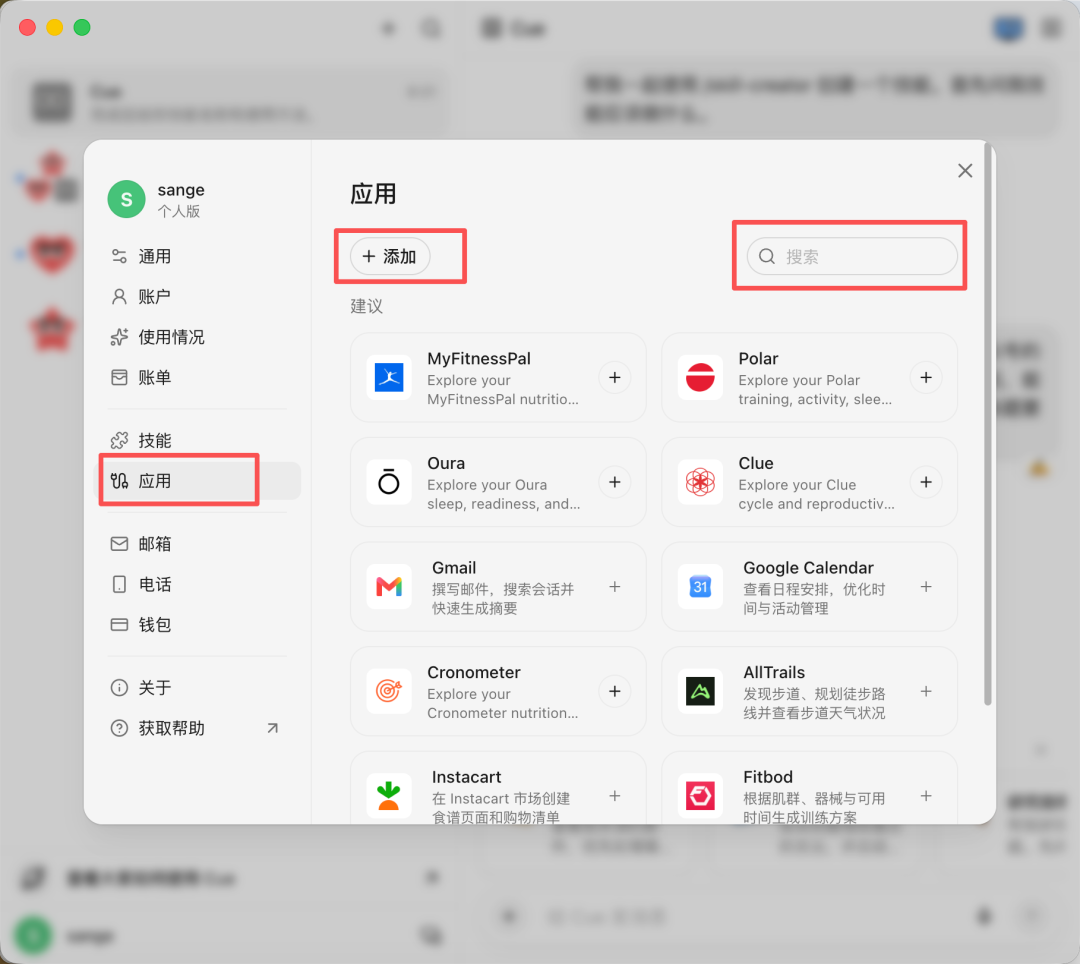Open the 电话 phone settings

click(197, 585)
